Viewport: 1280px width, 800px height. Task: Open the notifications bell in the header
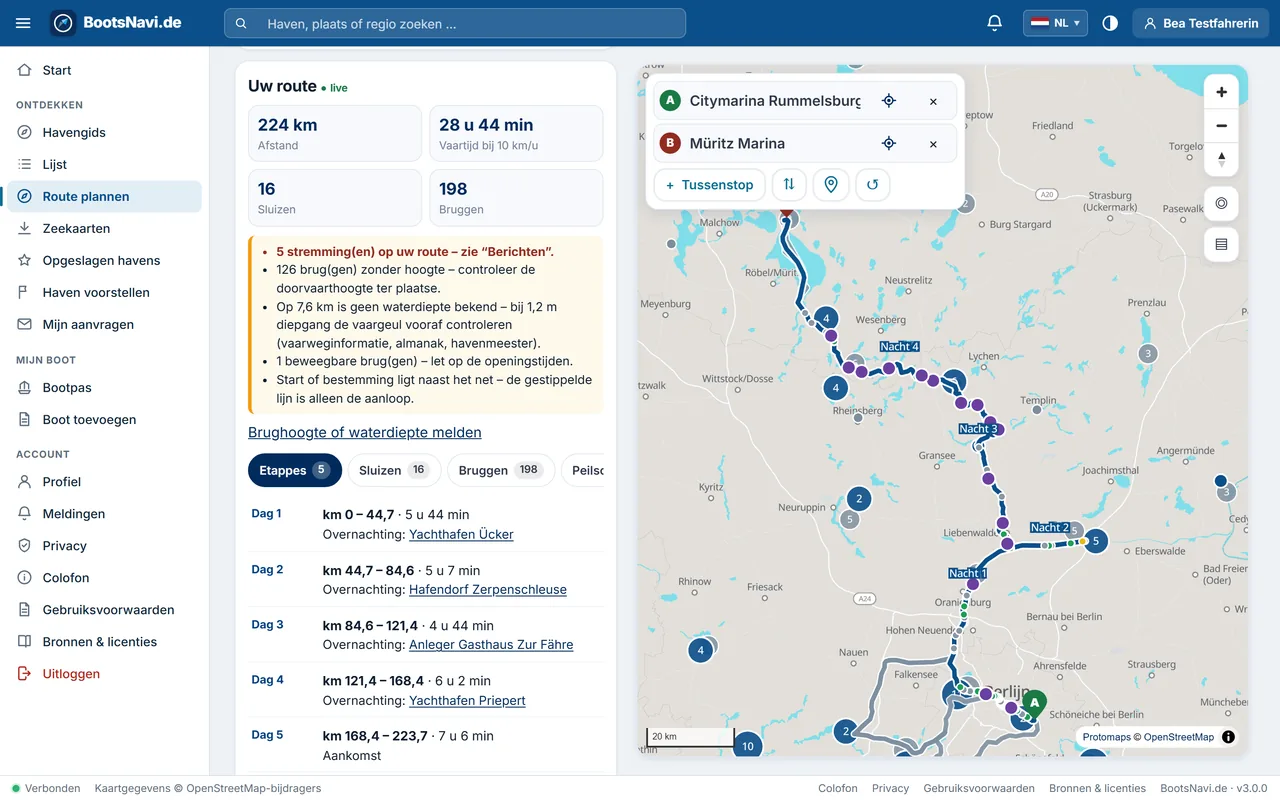994,23
